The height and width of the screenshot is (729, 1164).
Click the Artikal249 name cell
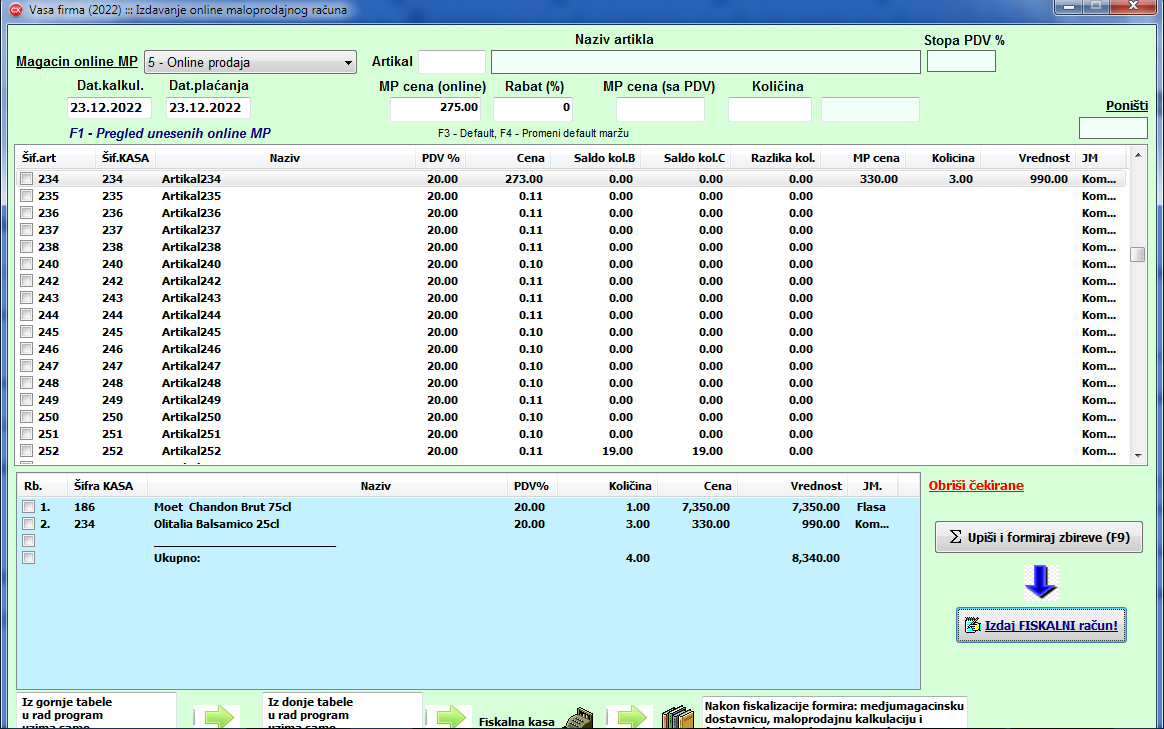click(192, 400)
